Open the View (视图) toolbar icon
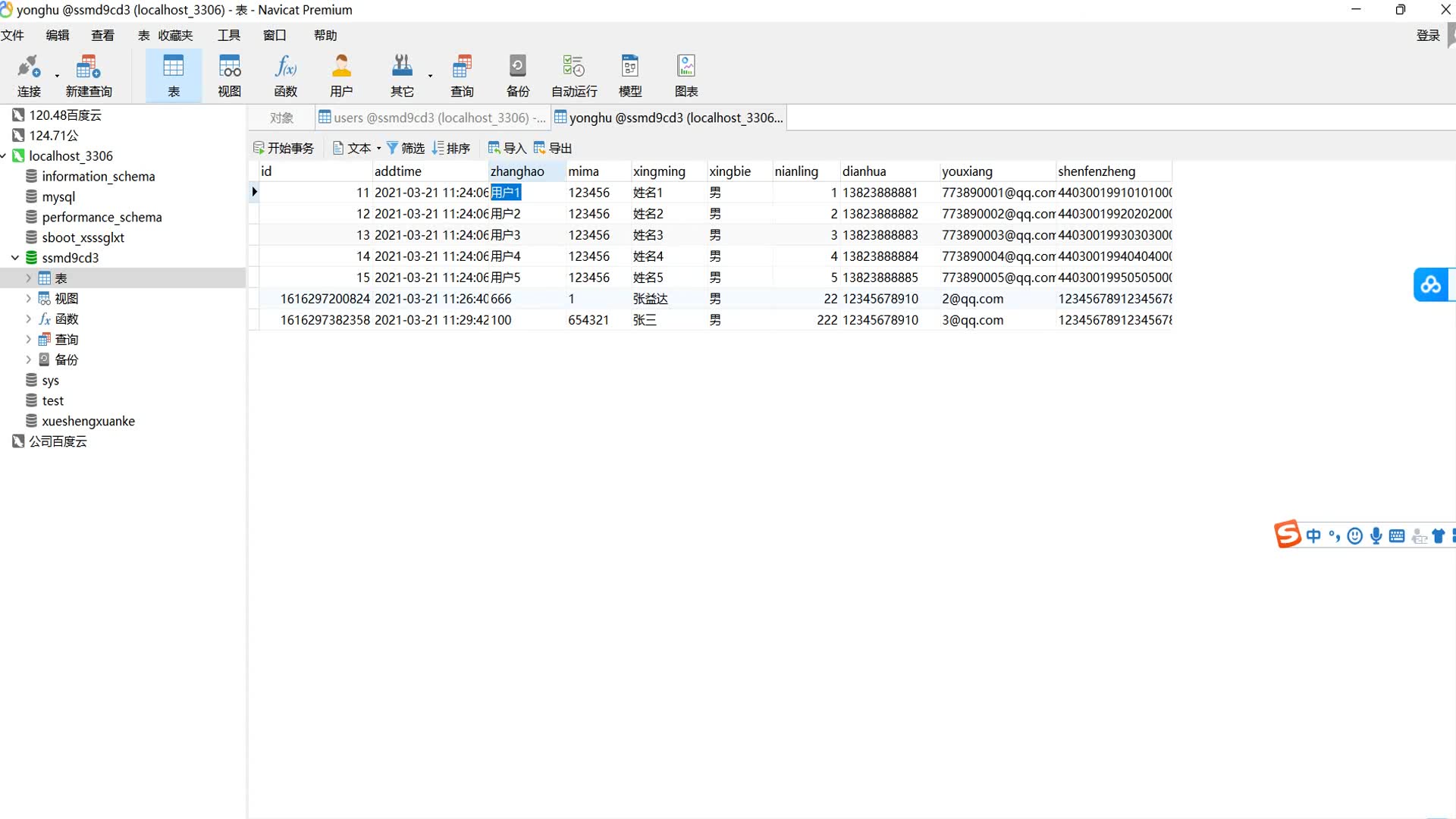The height and width of the screenshot is (819, 1456). (x=229, y=75)
